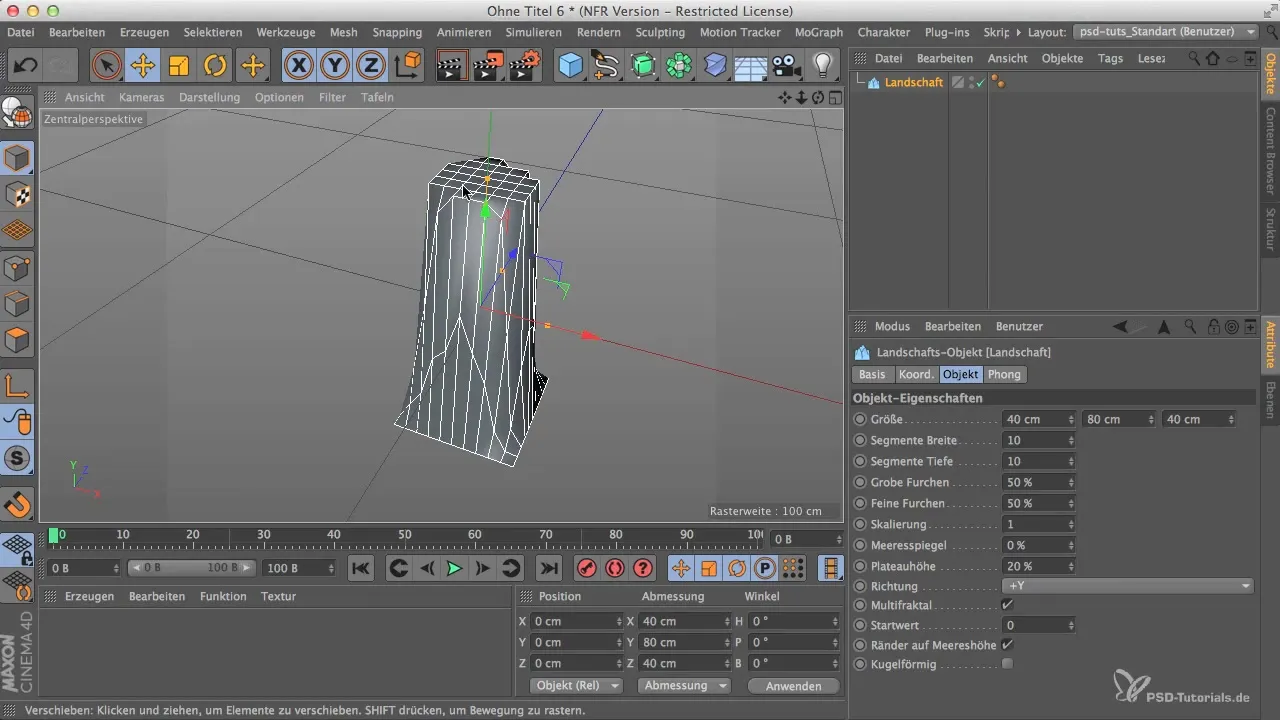This screenshot has width=1280, height=720.
Task: Click Segmente Breite stepper arrows
Action: tap(1071, 440)
